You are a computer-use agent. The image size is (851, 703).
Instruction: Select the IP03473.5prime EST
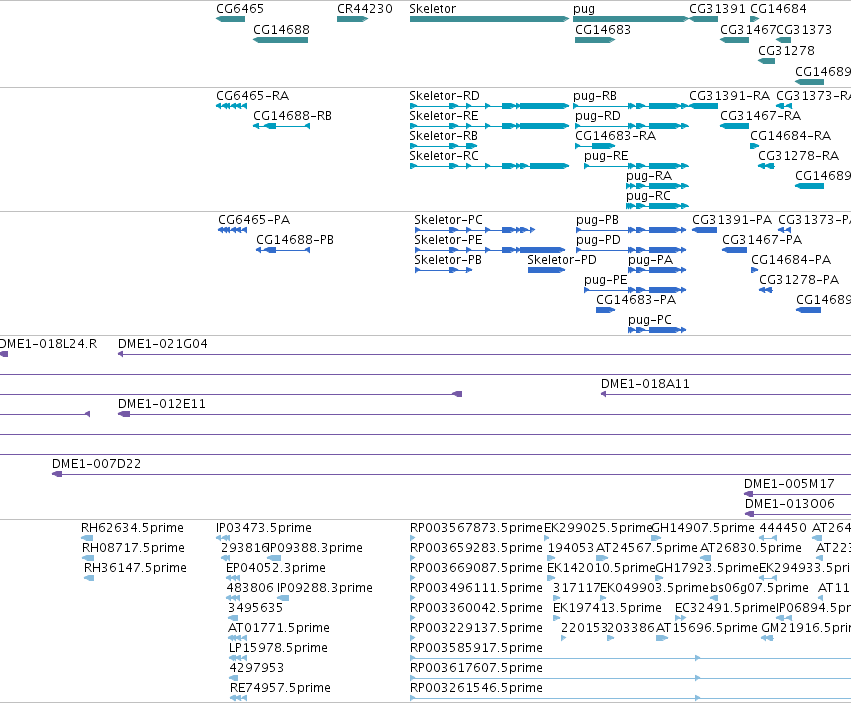pos(223,538)
